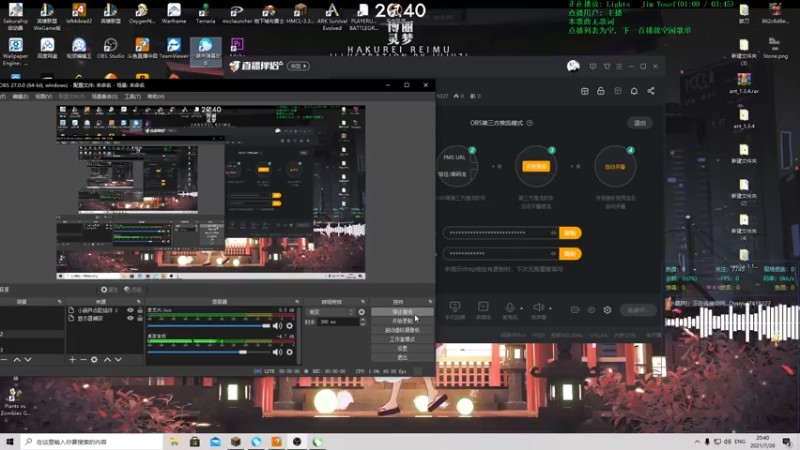Click speaker icon in streaming companion bottom bar

(538, 307)
